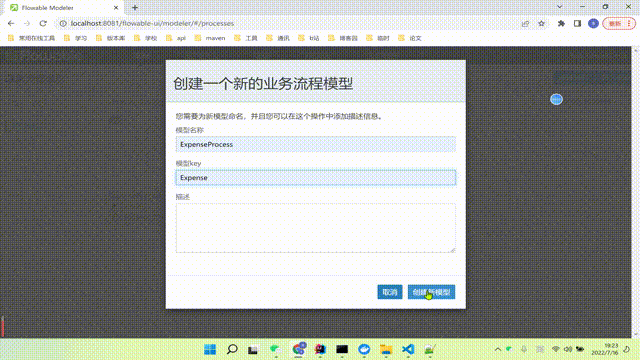Viewport: 640px width, 360px height.
Task: Click the 取消 button in the dialog
Action: [x=390, y=292]
